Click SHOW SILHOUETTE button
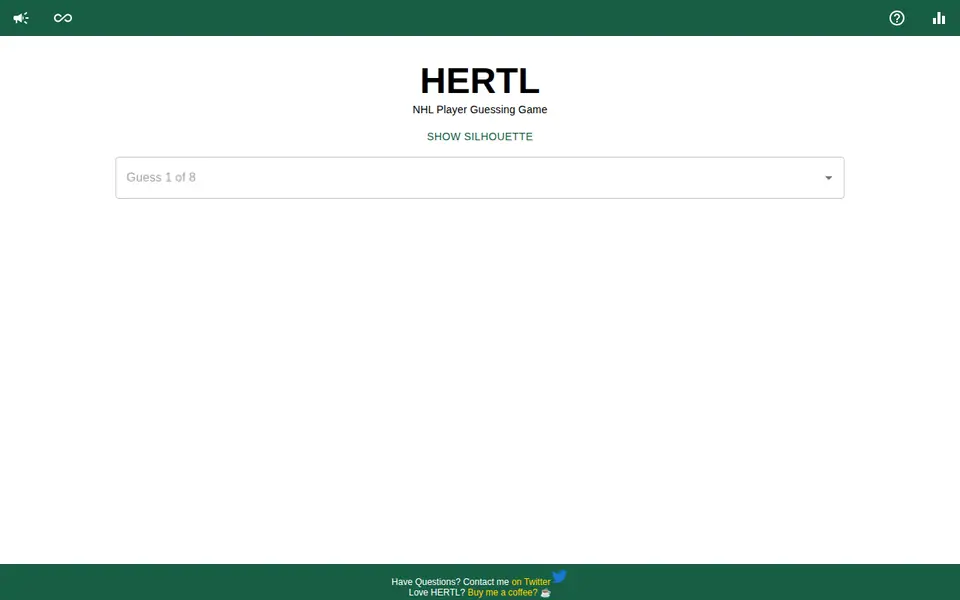Image resolution: width=960 pixels, height=600 pixels. click(x=479, y=137)
